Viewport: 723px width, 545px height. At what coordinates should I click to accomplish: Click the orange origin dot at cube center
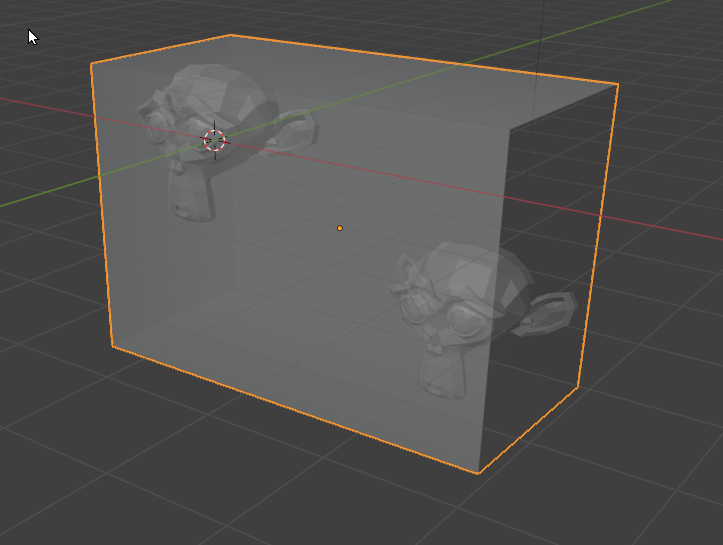point(340,229)
